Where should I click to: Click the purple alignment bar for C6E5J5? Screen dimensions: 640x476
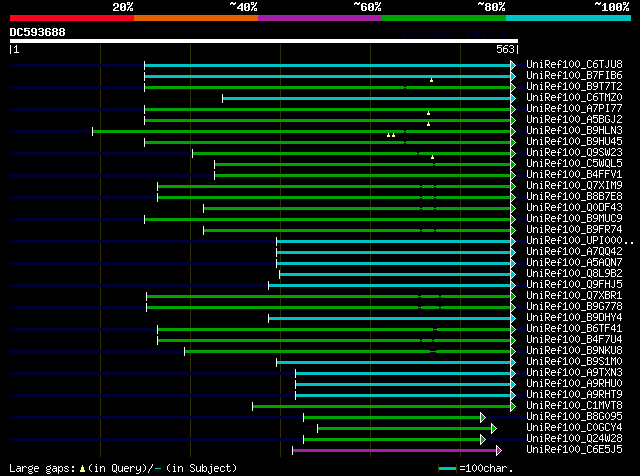tap(394, 451)
